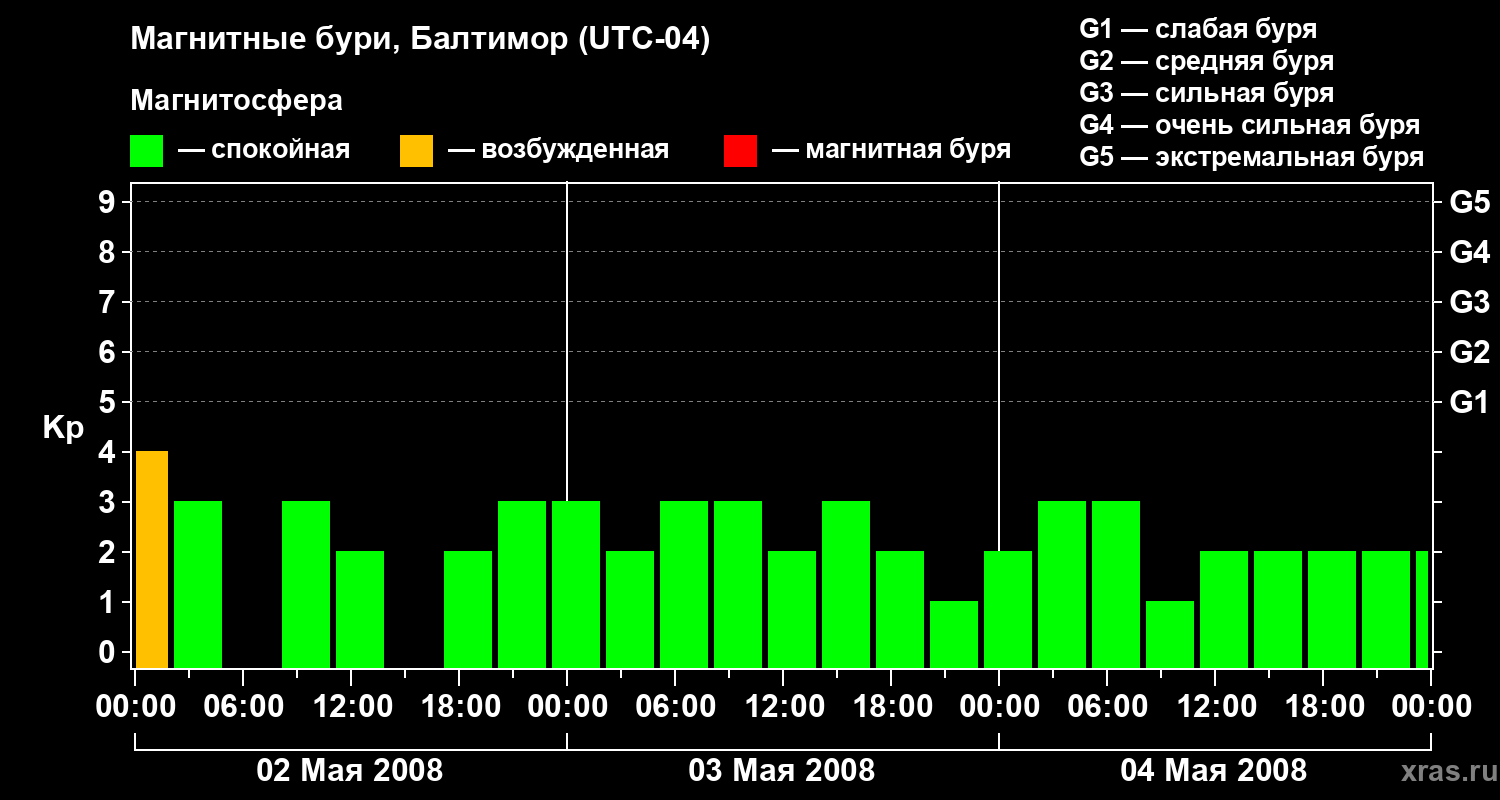Select the chart title Магнитные бури, Балтимор

point(420,40)
